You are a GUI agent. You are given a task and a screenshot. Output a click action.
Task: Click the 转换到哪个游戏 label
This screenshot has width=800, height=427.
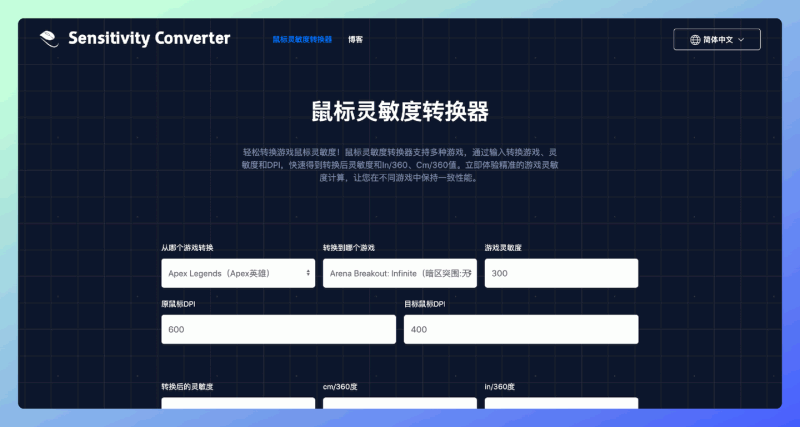coord(349,248)
